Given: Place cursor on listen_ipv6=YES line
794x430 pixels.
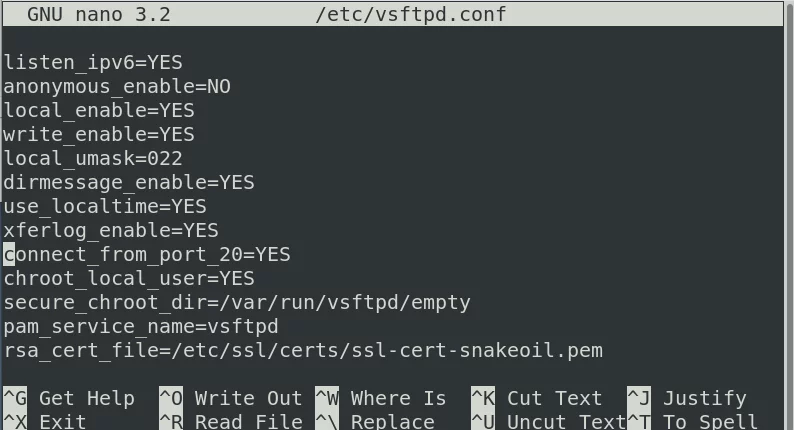Looking at the screenshot, I should (93, 62).
